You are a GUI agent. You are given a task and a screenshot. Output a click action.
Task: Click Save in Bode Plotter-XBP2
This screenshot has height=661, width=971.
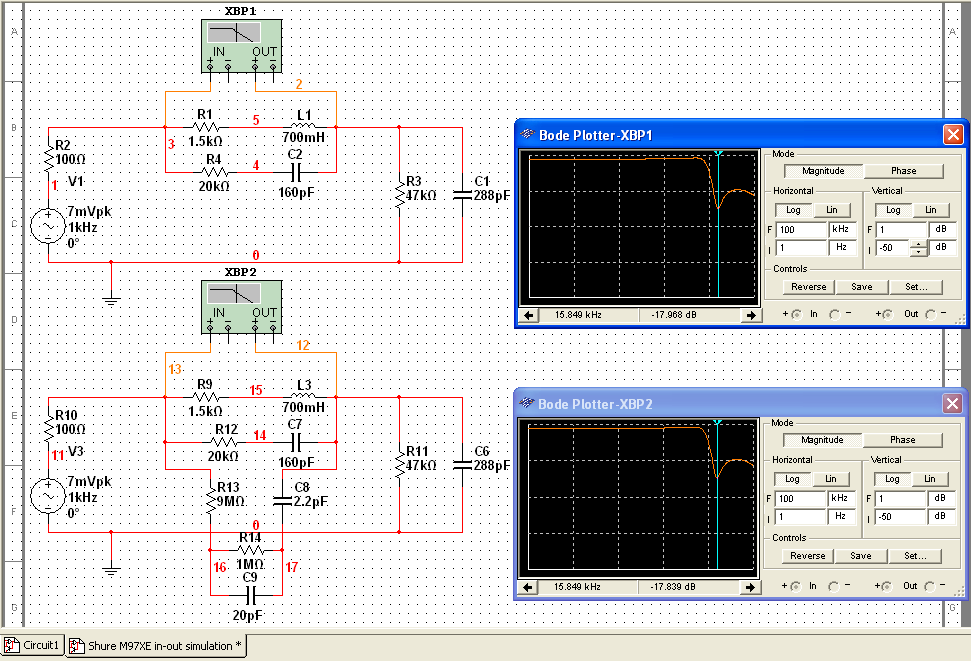coord(860,556)
